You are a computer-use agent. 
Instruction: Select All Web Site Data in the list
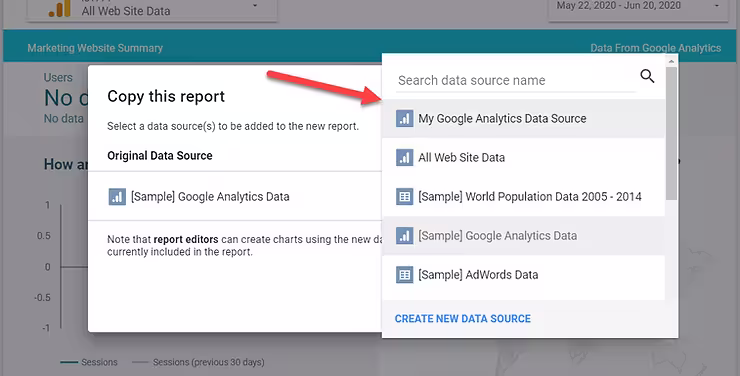click(523, 158)
